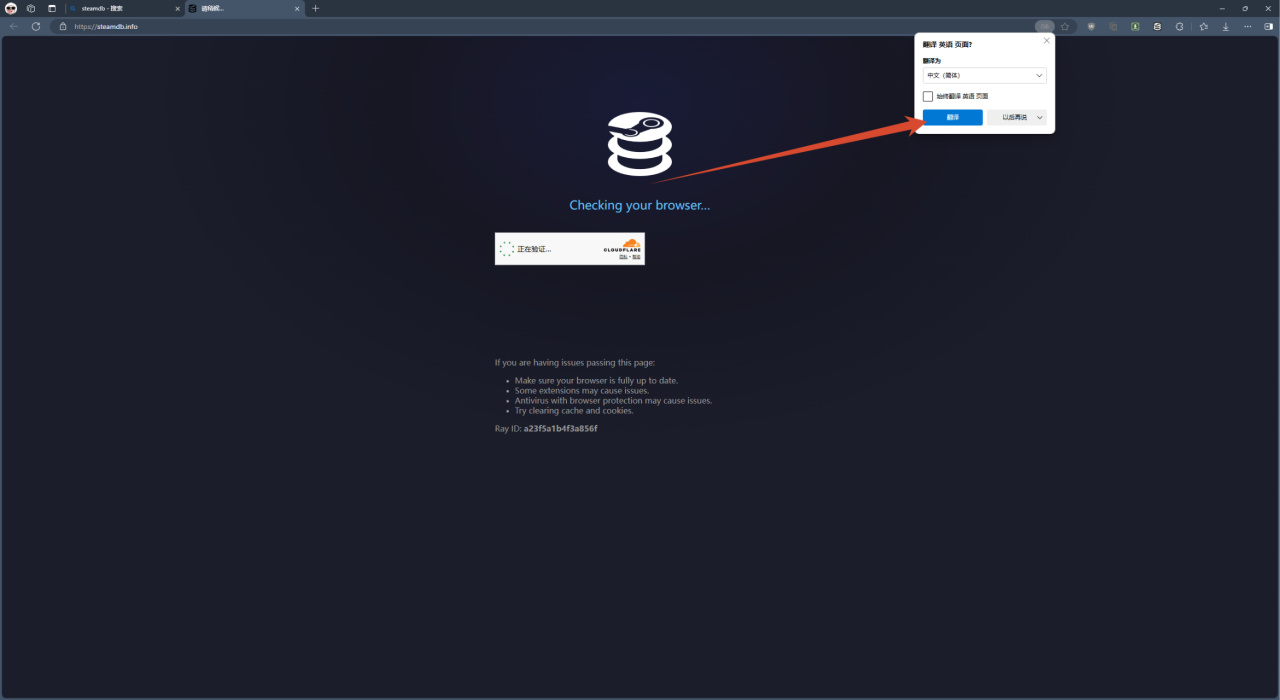Close the steamdb search tab
Image resolution: width=1280 pixels, height=700 pixels.
click(x=177, y=8)
